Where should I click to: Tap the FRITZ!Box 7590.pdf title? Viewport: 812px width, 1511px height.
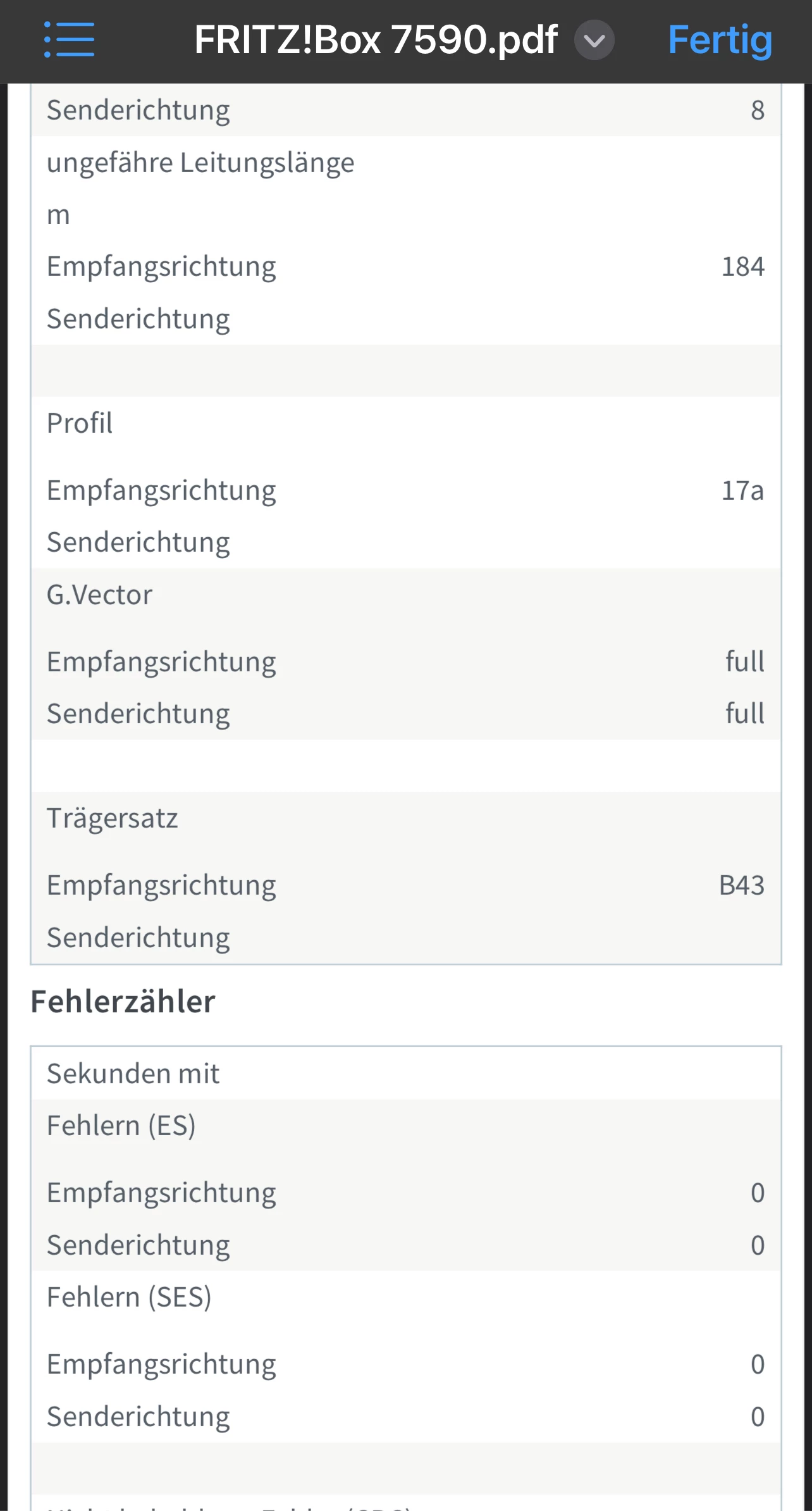point(376,40)
